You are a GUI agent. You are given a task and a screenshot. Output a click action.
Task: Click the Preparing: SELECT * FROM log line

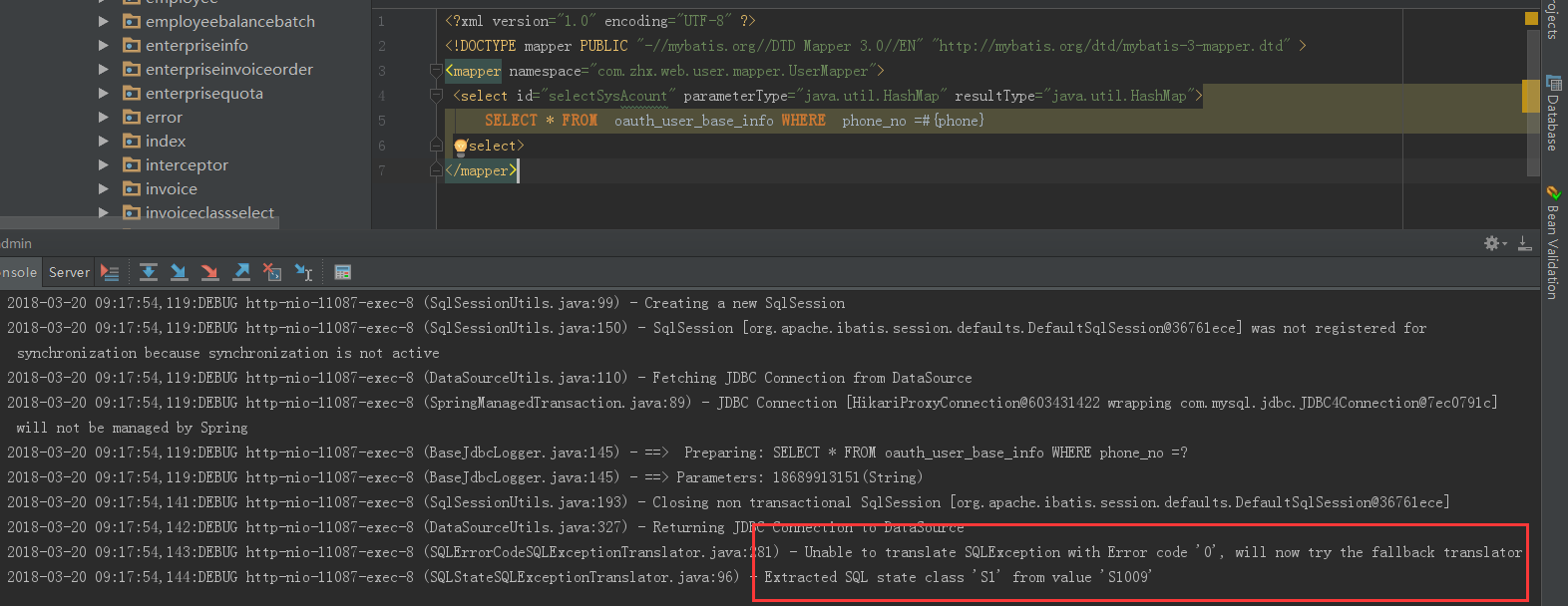(x=596, y=453)
